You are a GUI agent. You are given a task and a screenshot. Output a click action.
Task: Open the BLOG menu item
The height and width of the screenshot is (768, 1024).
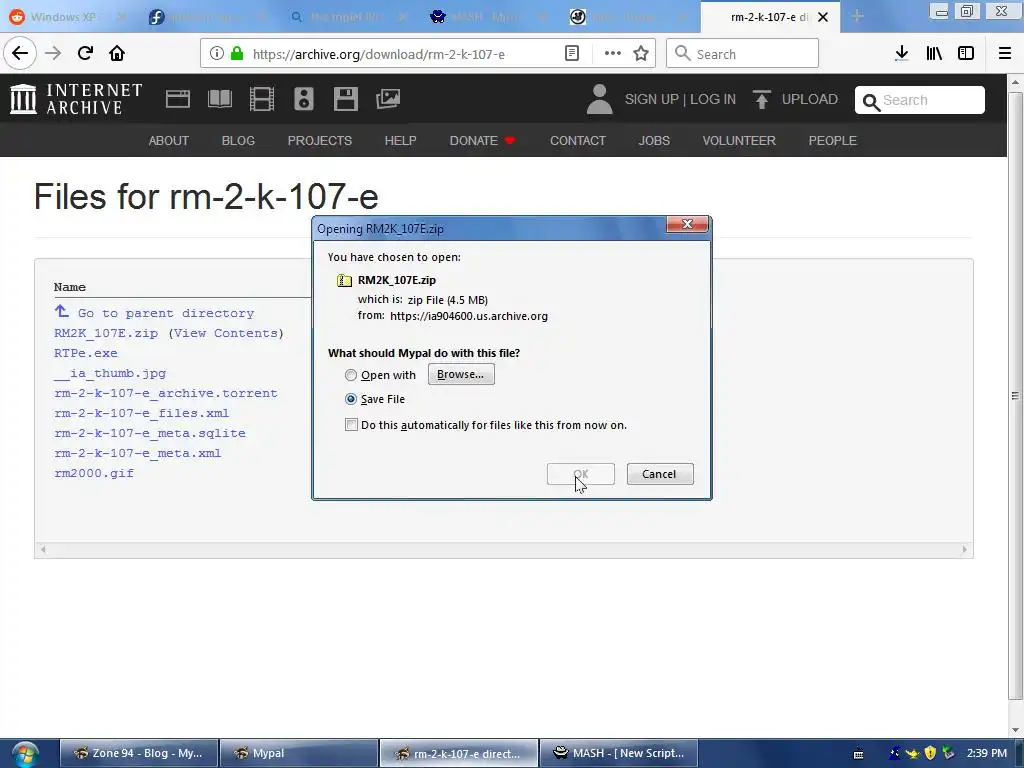(238, 140)
